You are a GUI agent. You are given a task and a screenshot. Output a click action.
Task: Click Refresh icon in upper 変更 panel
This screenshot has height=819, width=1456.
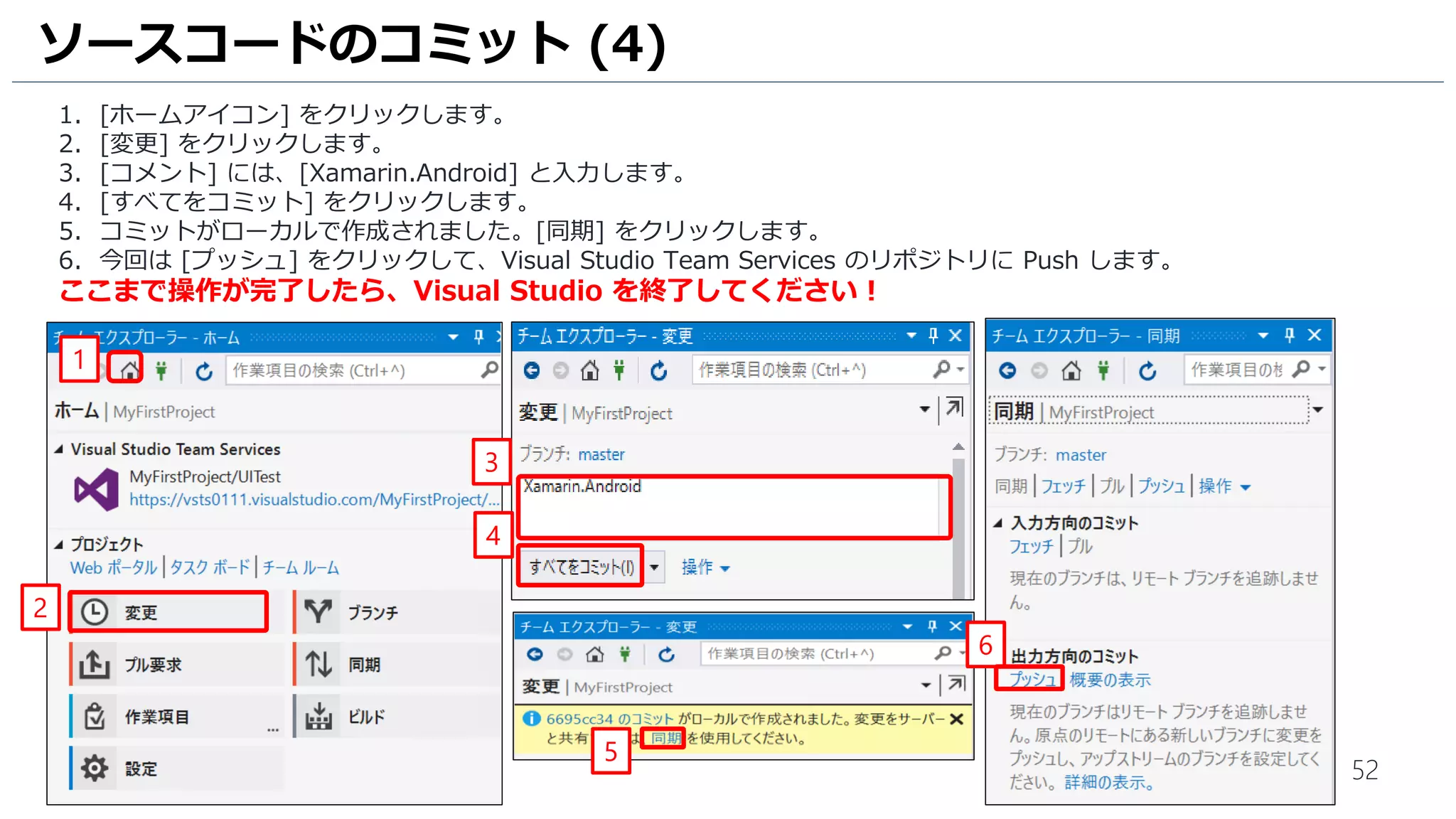[659, 370]
